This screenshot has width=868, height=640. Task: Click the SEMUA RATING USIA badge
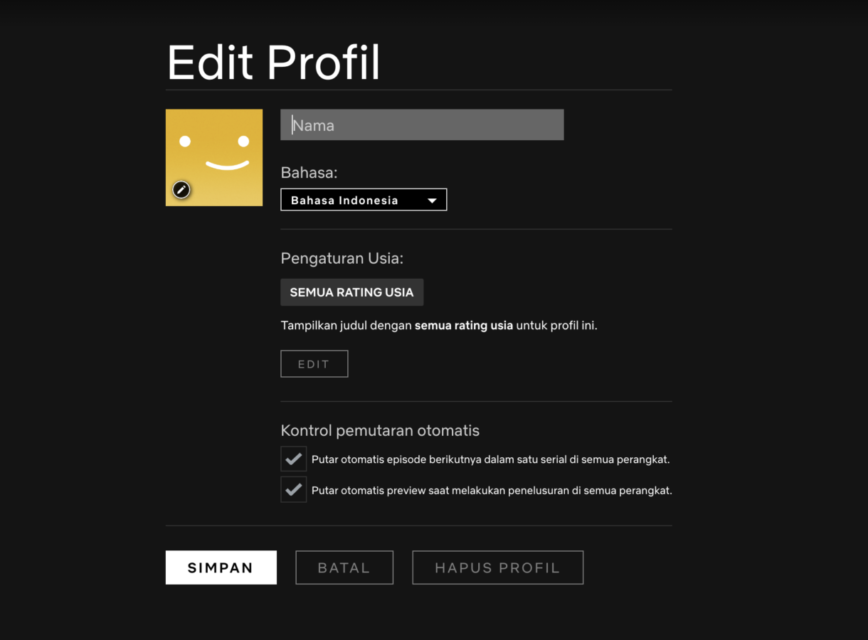[x=352, y=292]
